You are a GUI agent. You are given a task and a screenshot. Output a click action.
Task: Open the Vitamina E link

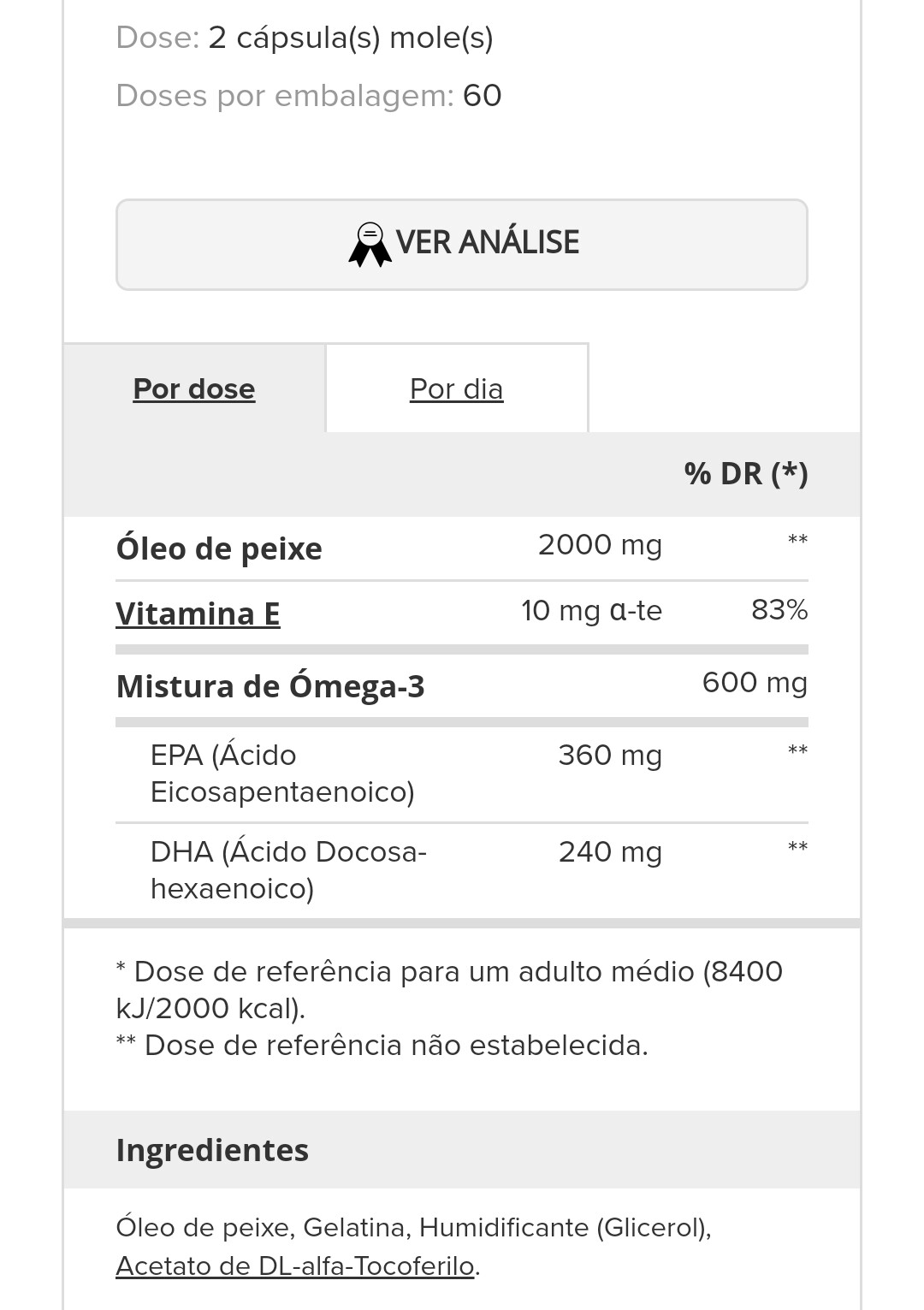[x=198, y=614]
